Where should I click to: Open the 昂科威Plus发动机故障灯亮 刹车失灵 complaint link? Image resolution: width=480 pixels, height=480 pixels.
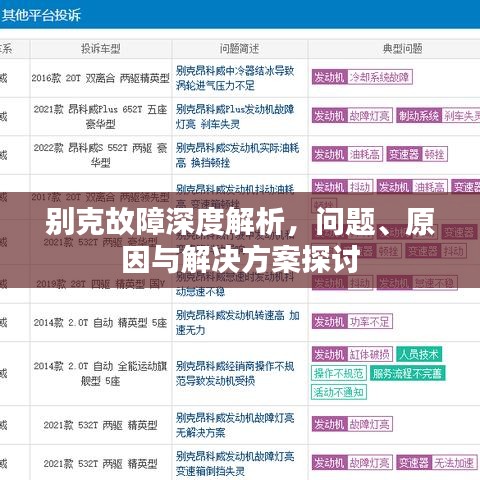coord(235,117)
